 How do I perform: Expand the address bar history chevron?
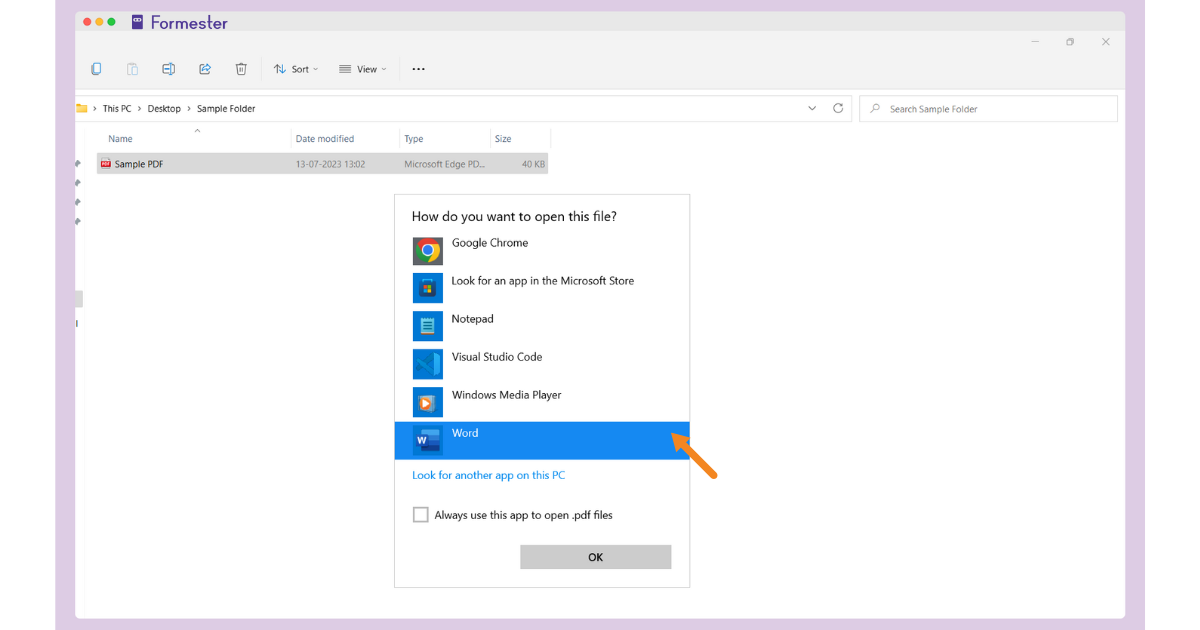812,108
